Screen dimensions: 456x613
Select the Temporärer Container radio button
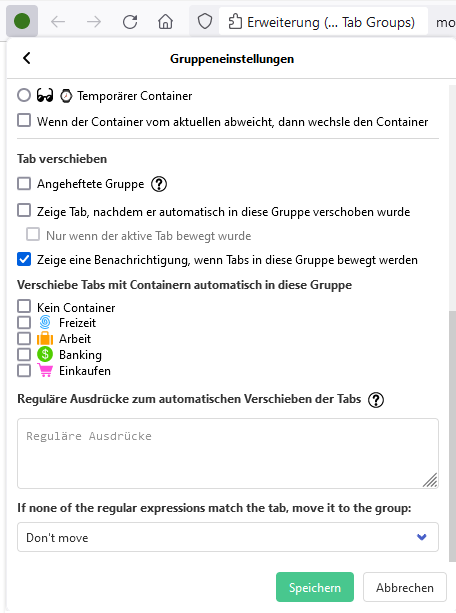[x=24, y=95]
